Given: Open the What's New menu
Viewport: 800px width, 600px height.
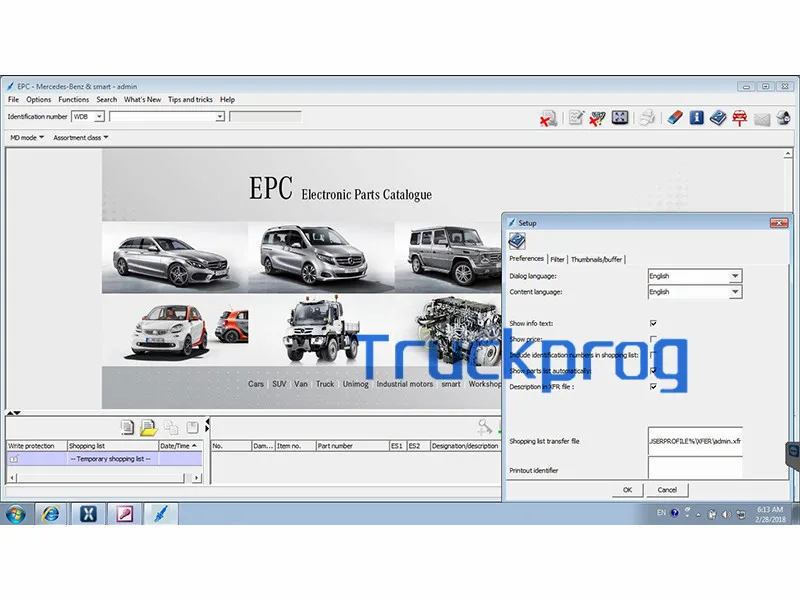Looking at the screenshot, I should point(142,99).
